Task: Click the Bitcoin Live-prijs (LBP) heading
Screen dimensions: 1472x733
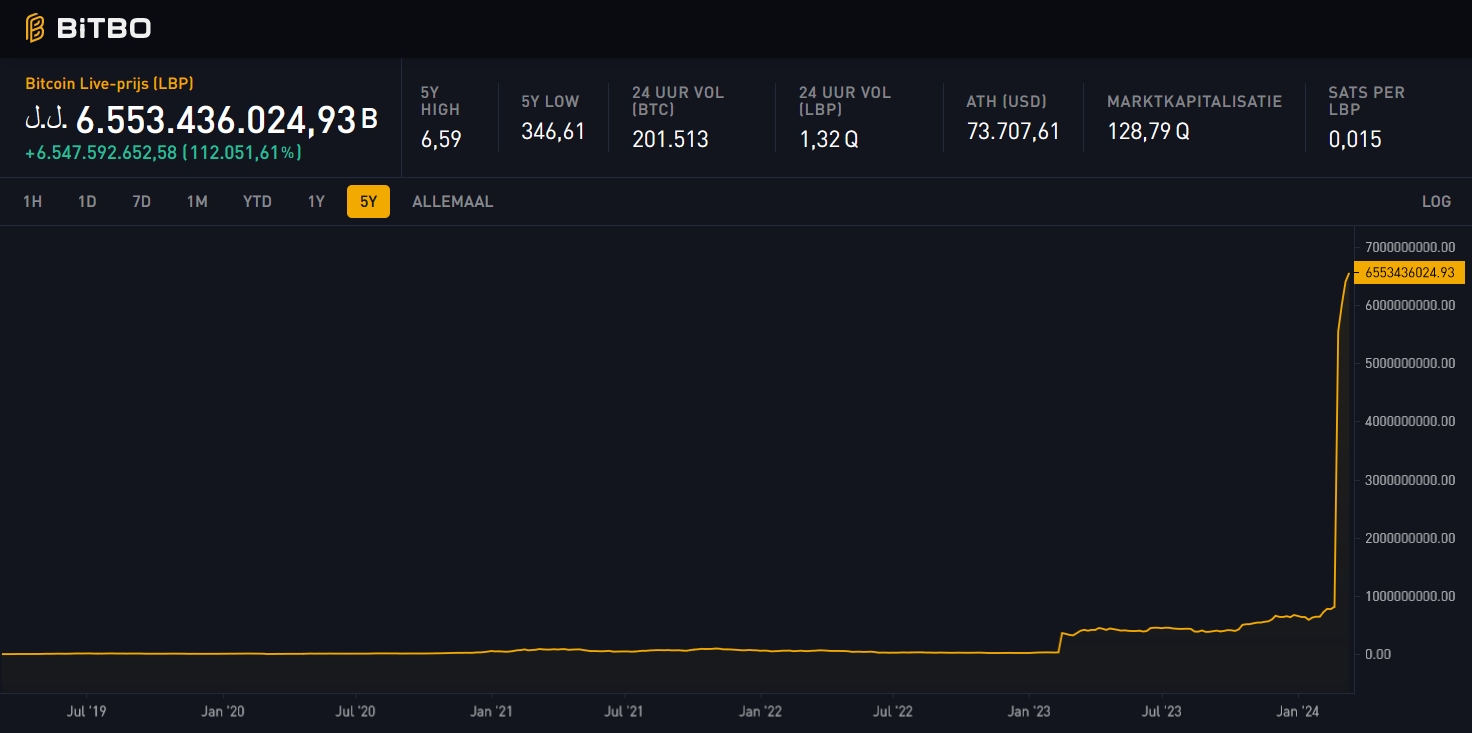Action: click(109, 84)
